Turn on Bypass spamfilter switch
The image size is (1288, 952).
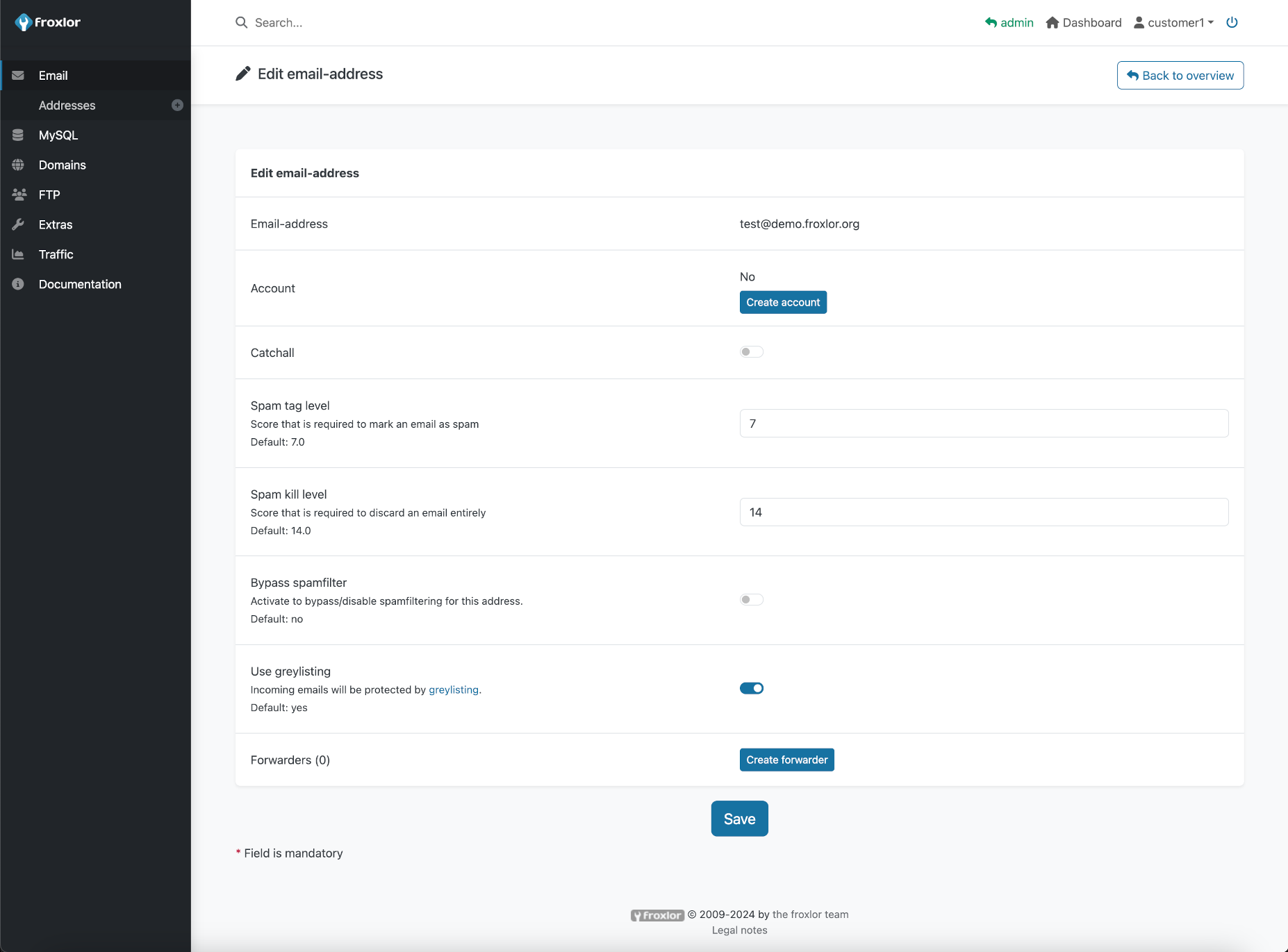coord(751,600)
